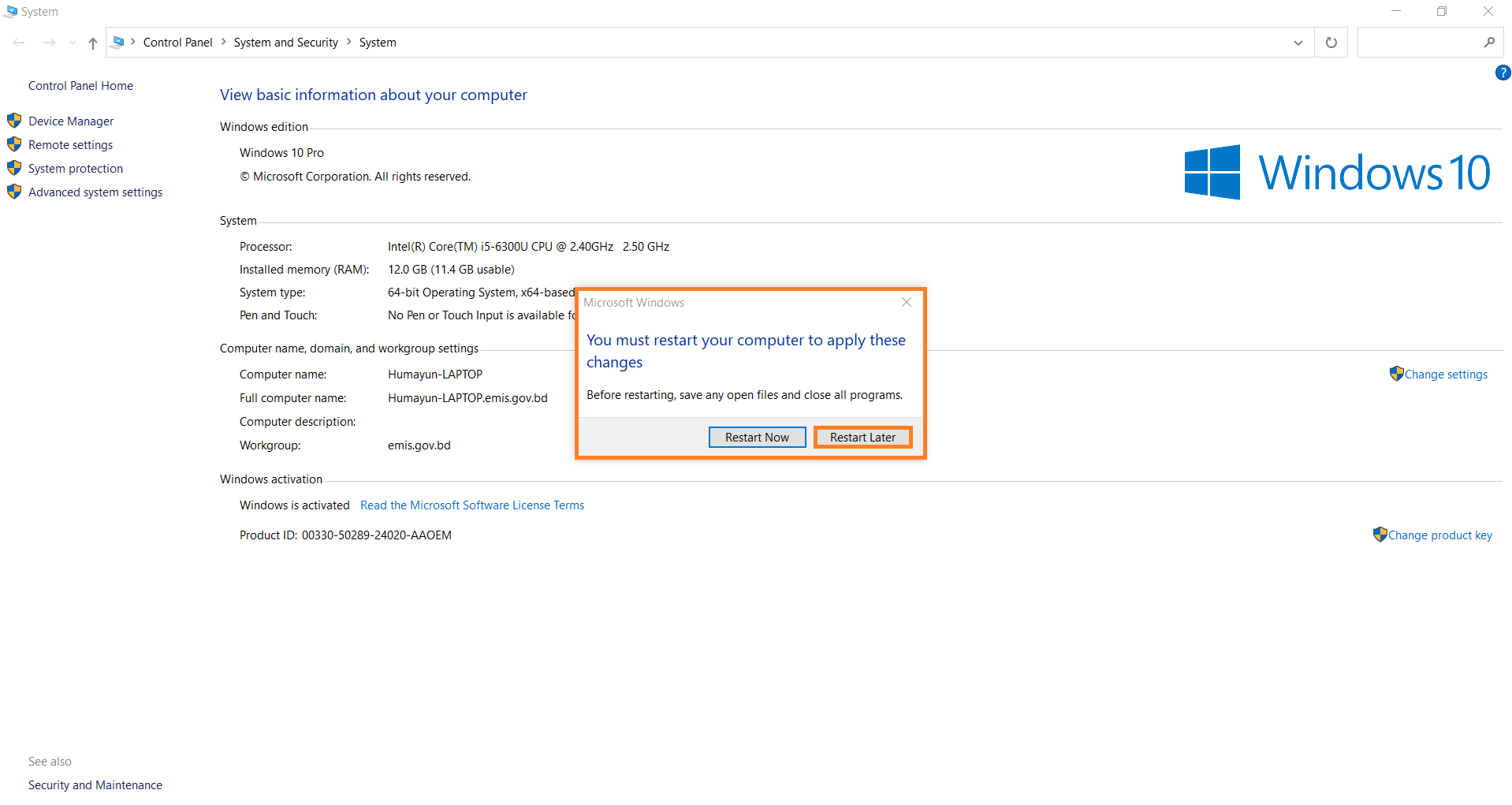Click the Restart Now button
The height and width of the screenshot is (805, 1512).
tap(757, 438)
